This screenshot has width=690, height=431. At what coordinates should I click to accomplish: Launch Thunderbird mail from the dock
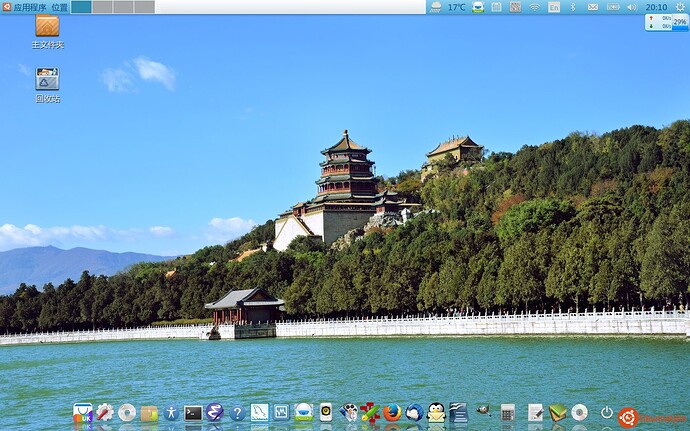(414, 413)
